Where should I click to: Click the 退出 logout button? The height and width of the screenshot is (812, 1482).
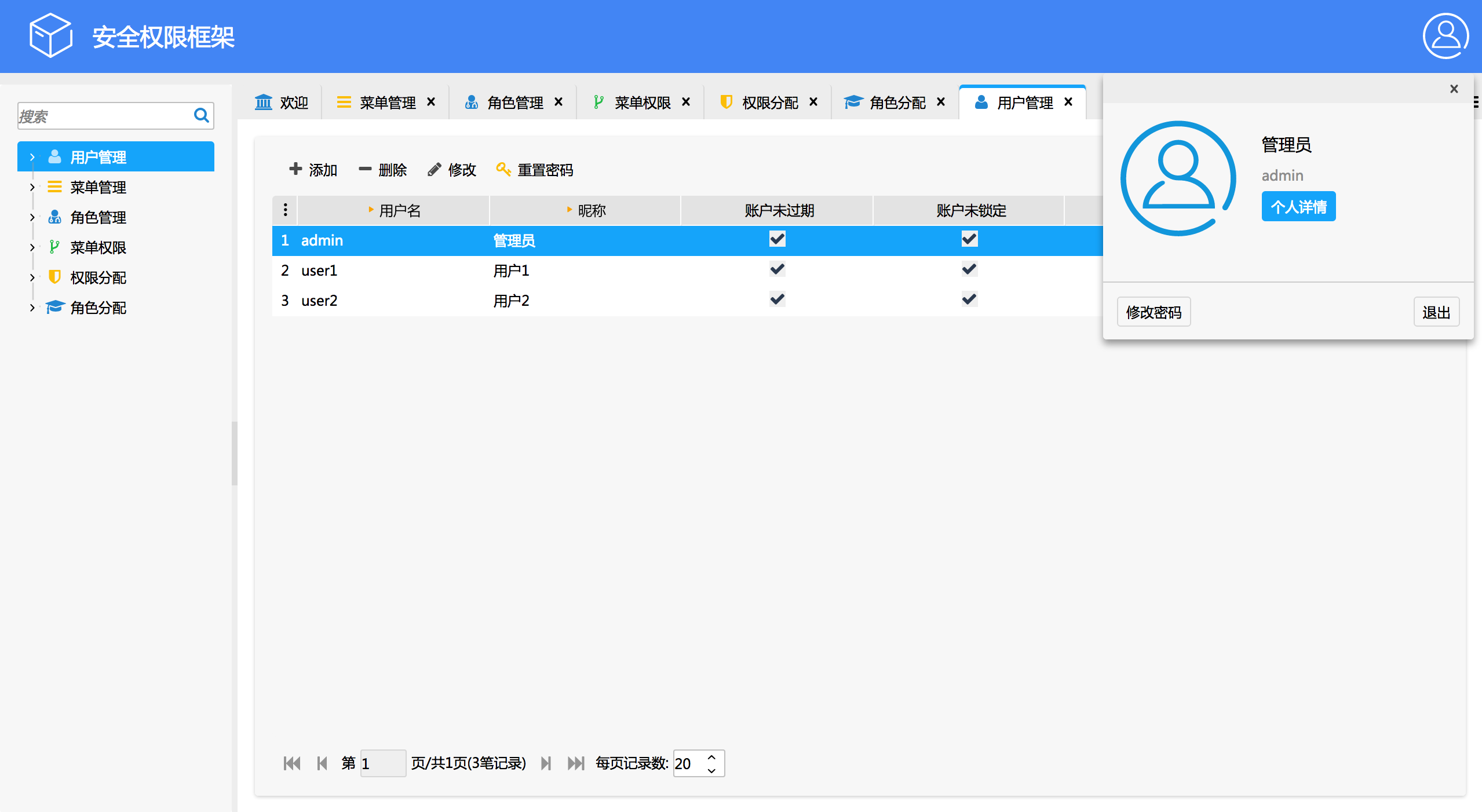[x=1436, y=312]
